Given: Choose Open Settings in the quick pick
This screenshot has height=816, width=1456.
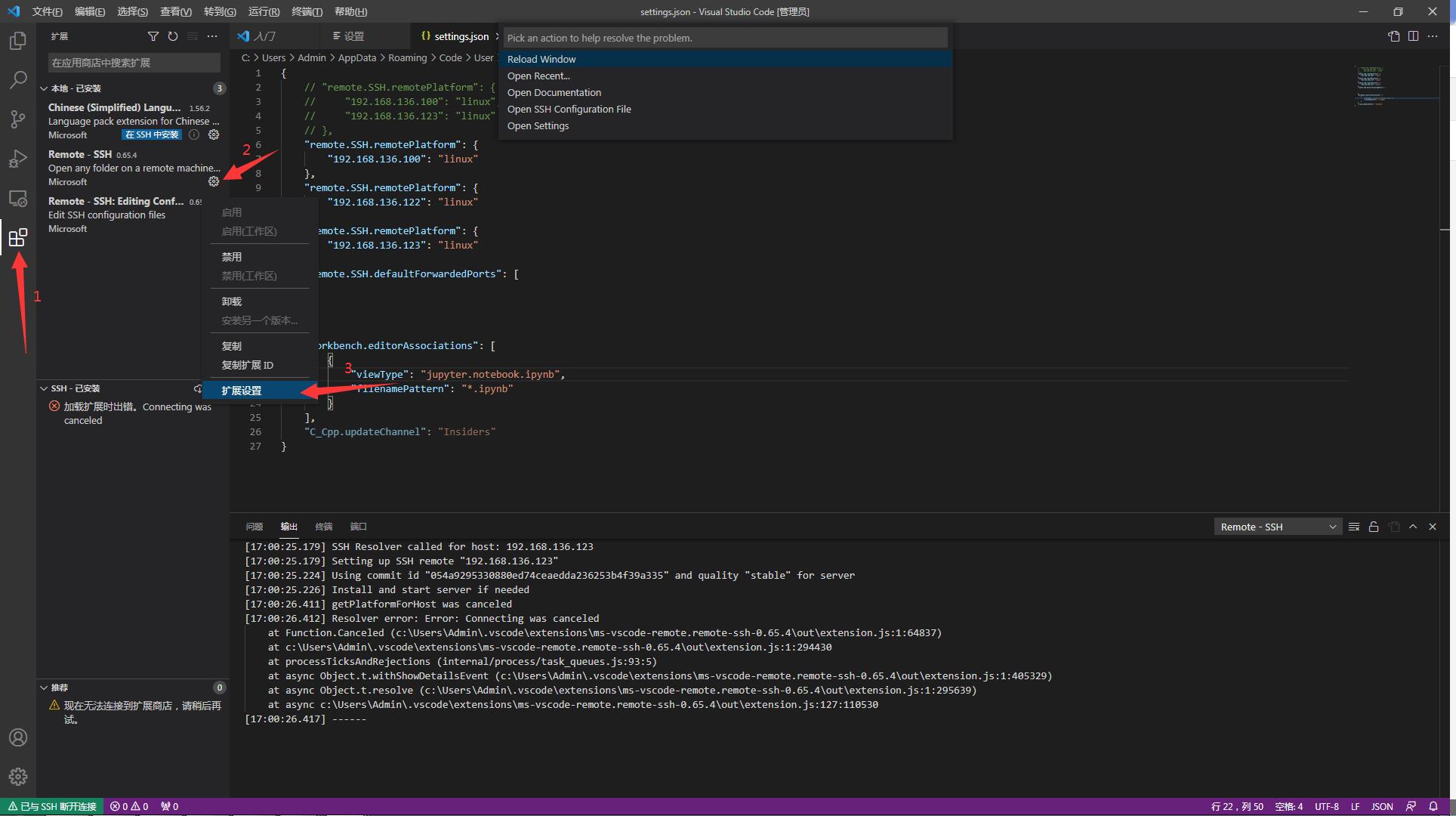Looking at the screenshot, I should 725,125.
